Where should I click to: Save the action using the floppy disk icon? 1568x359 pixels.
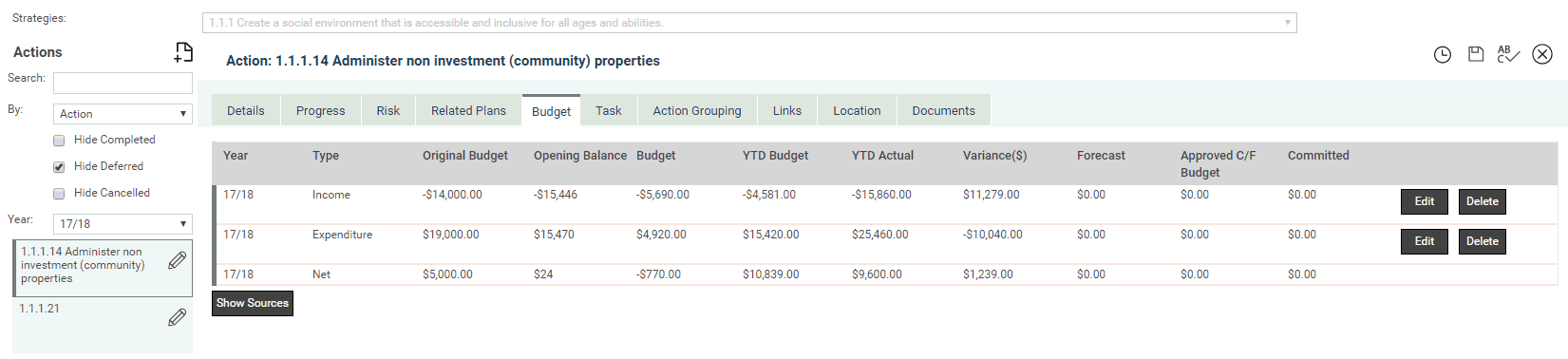[x=1475, y=54]
